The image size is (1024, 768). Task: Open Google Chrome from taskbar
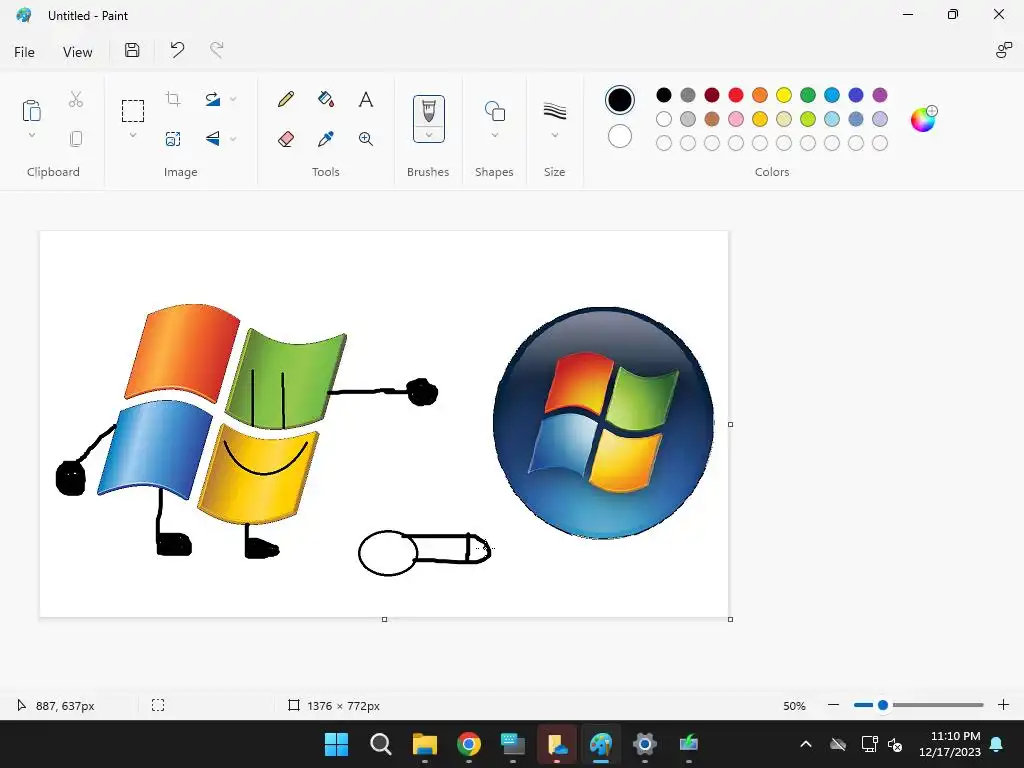pyautogui.click(x=468, y=744)
